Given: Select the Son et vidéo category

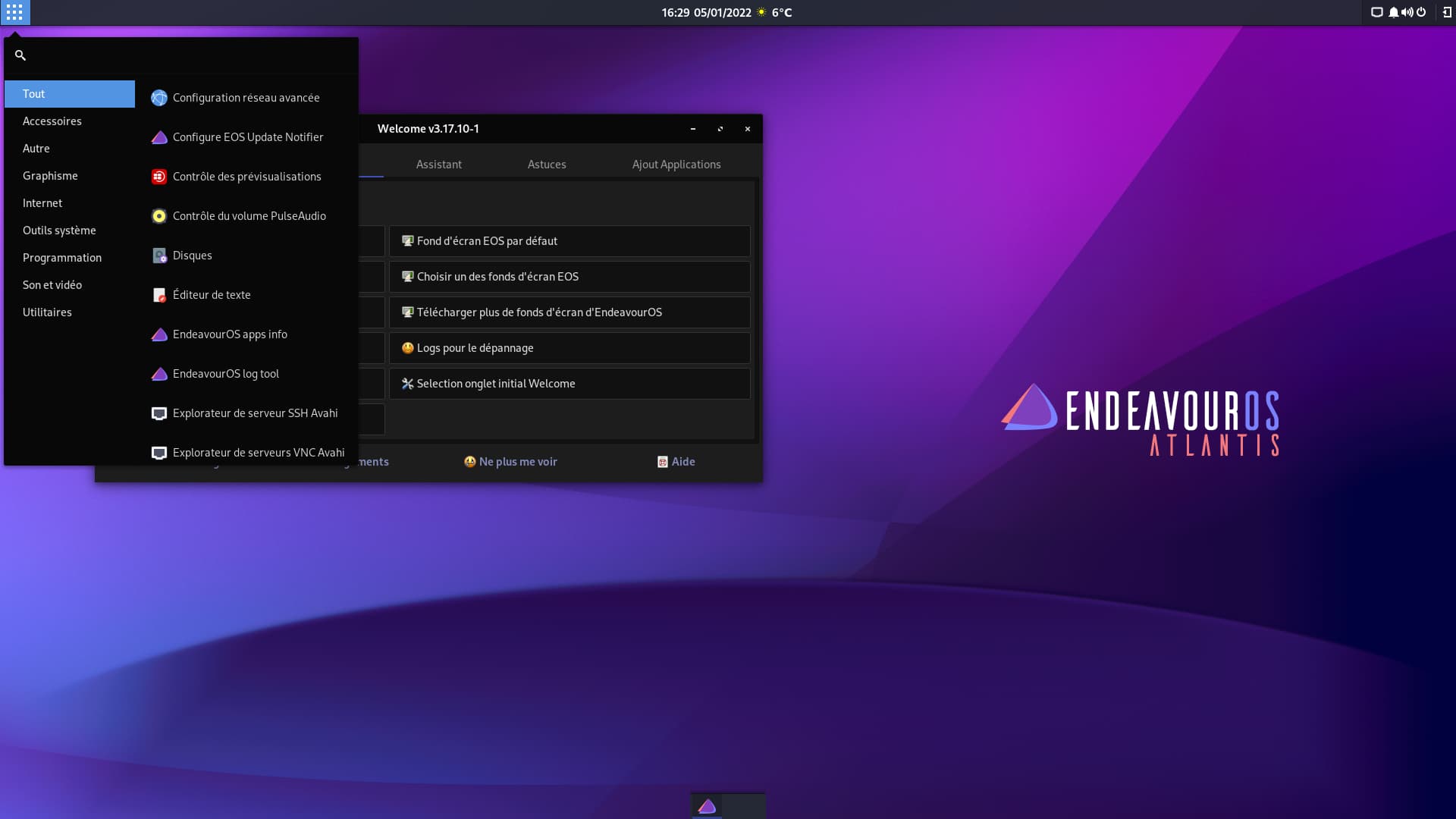Looking at the screenshot, I should (70, 285).
